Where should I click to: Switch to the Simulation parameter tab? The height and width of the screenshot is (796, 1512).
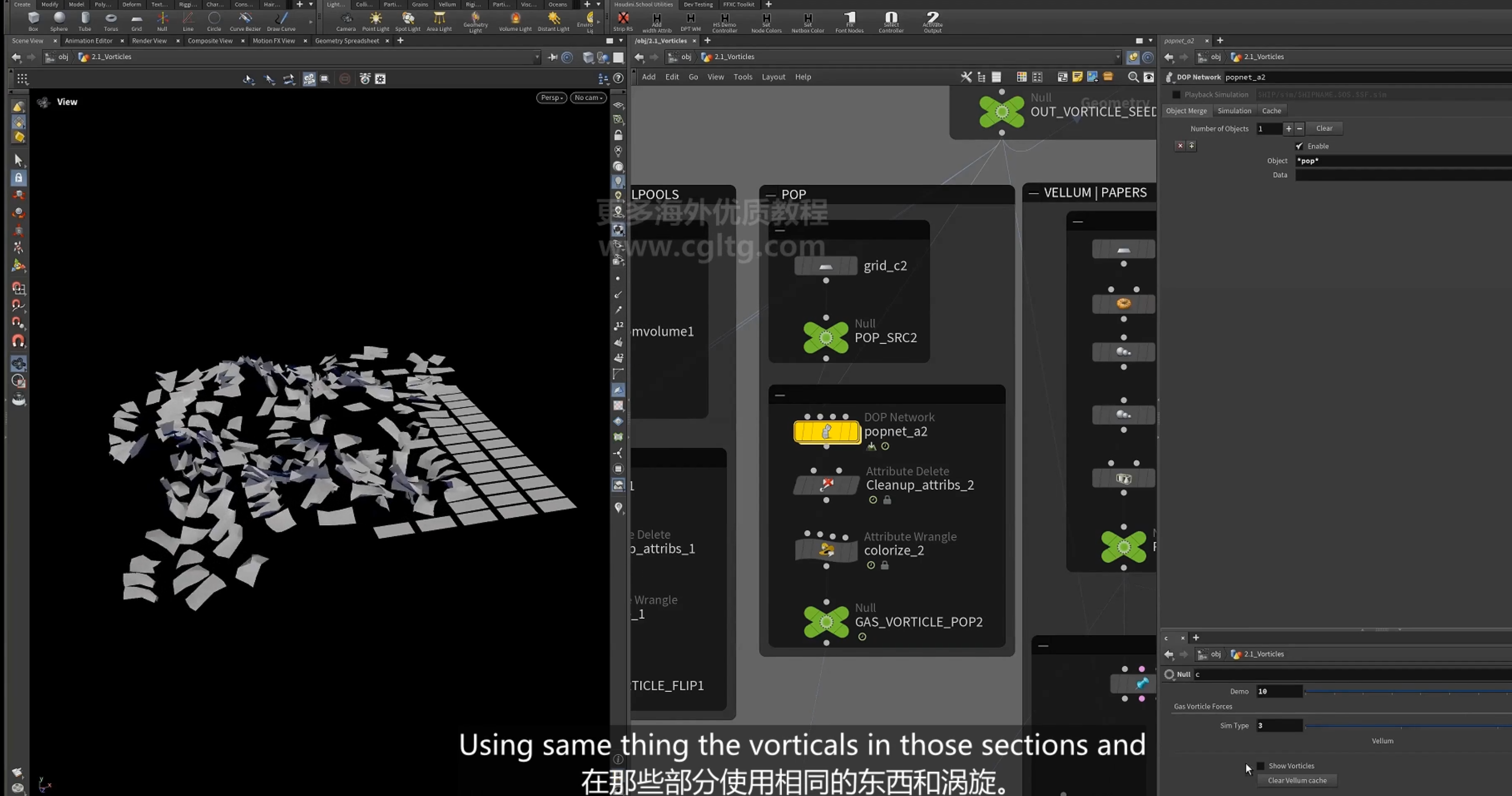click(1234, 110)
